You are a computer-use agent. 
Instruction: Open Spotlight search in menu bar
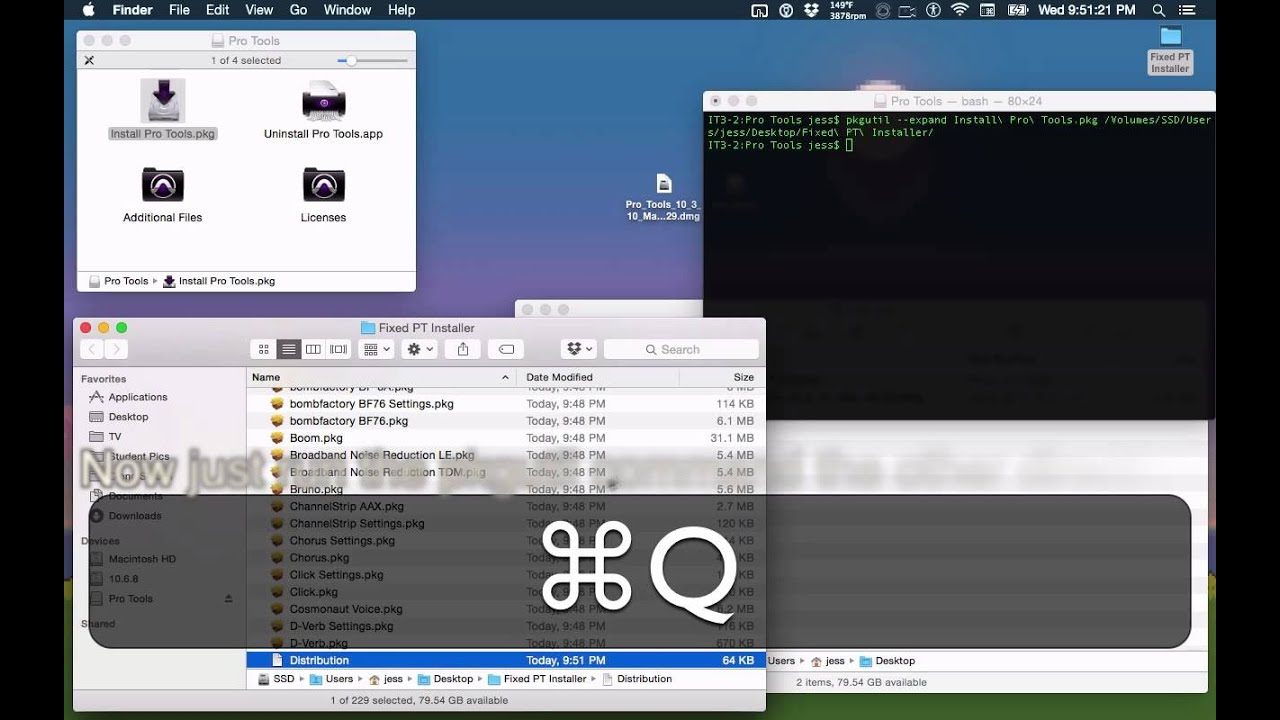tap(1158, 10)
